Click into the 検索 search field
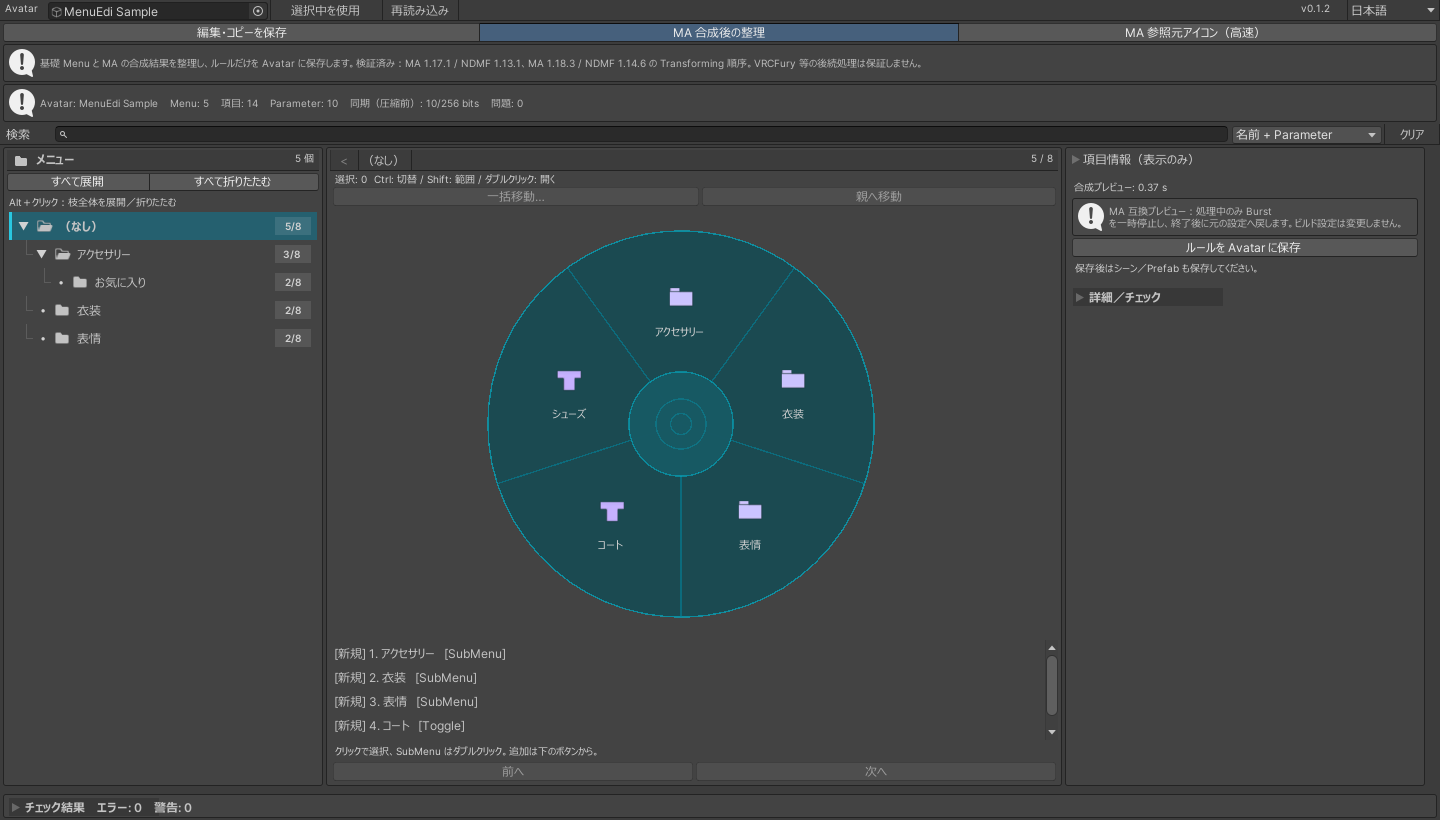Viewport: 1440px width, 820px height. (641, 134)
